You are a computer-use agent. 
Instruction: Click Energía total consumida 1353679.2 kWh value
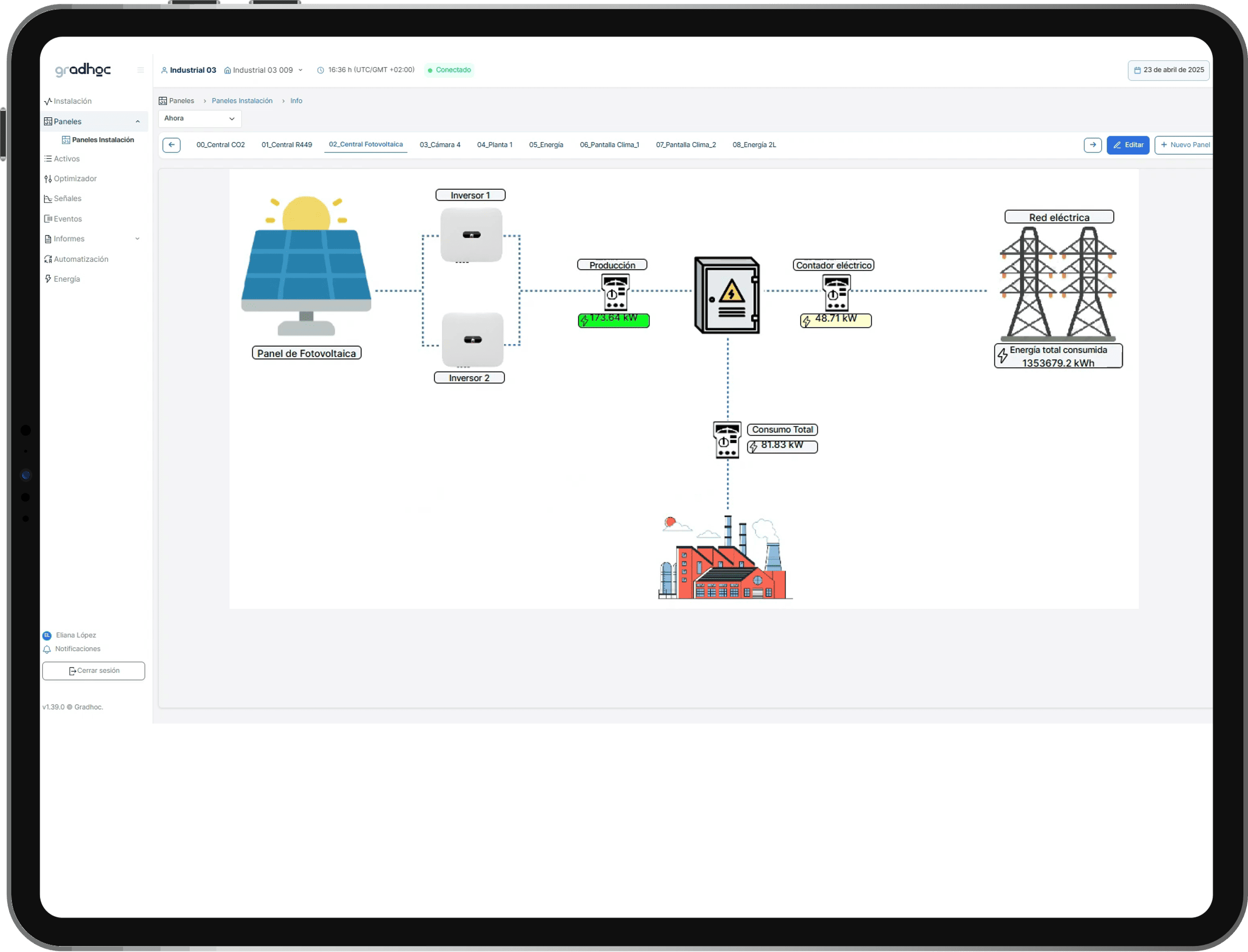[1058, 356]
